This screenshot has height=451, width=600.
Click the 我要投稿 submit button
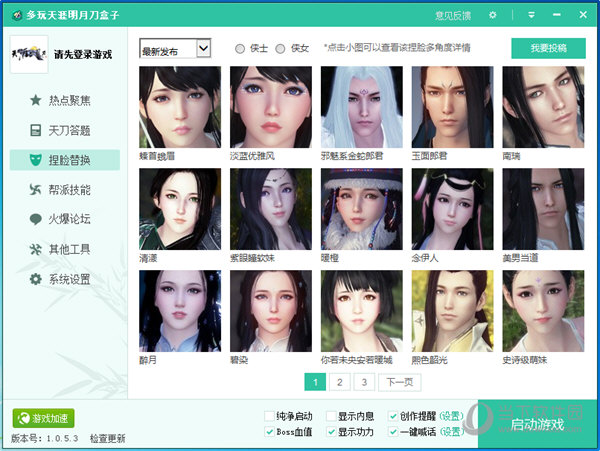coord(548,48)
